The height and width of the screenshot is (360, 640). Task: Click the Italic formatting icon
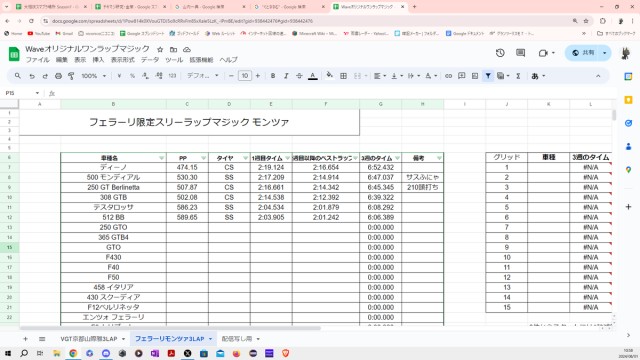click(286, 76)
